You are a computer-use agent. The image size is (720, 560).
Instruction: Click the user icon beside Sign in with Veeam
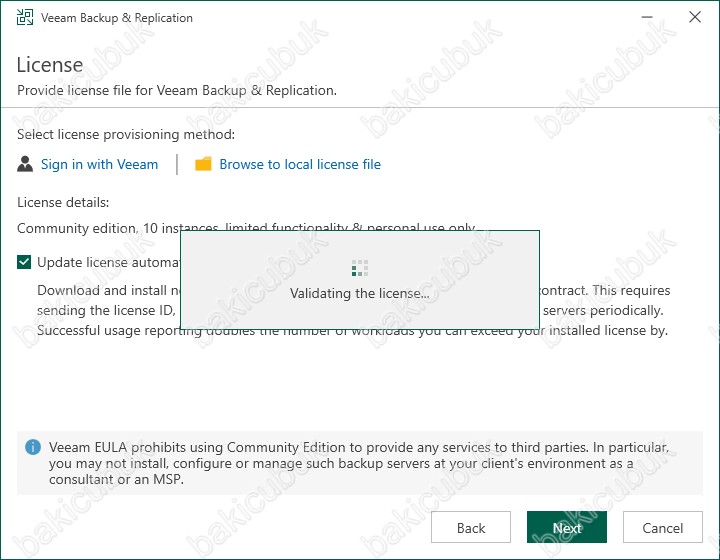click(25, 164)
